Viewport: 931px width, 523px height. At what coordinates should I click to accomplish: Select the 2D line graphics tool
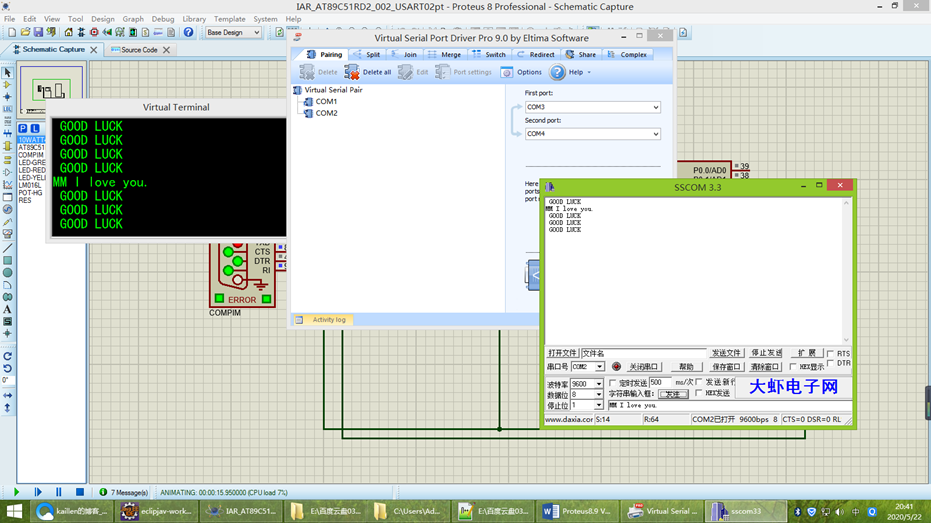(8, 248)
